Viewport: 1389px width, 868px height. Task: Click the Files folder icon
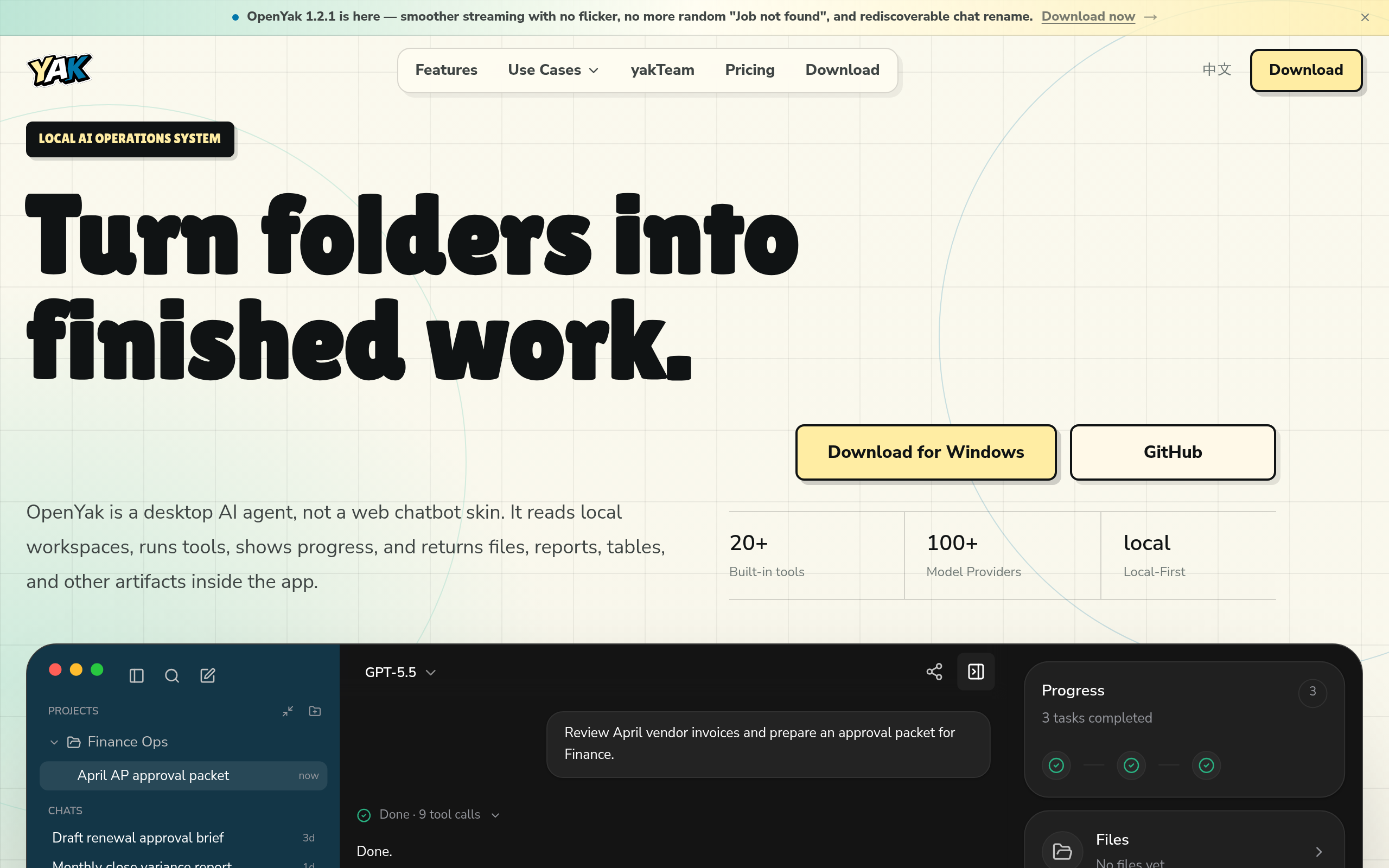pyautogui.click(x=1062, y=851)
